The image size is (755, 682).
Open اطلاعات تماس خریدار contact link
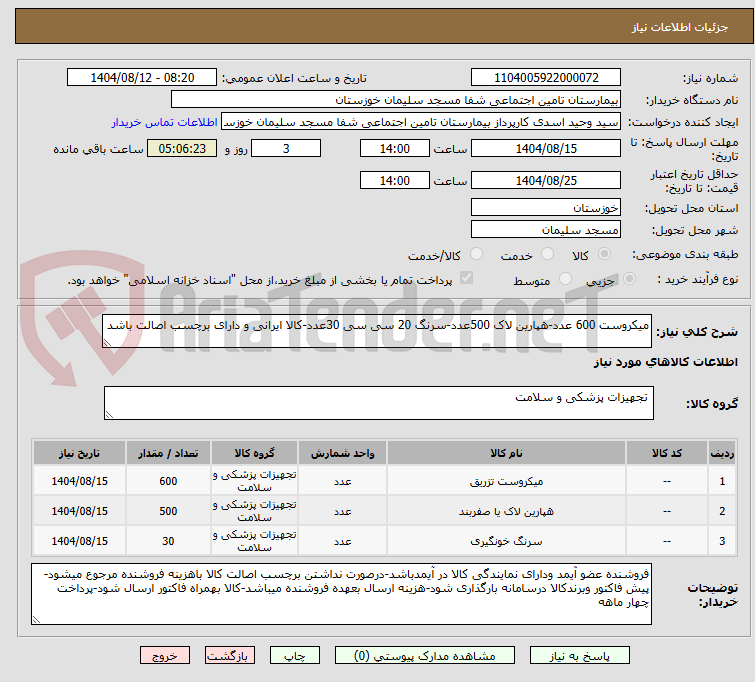164,121
